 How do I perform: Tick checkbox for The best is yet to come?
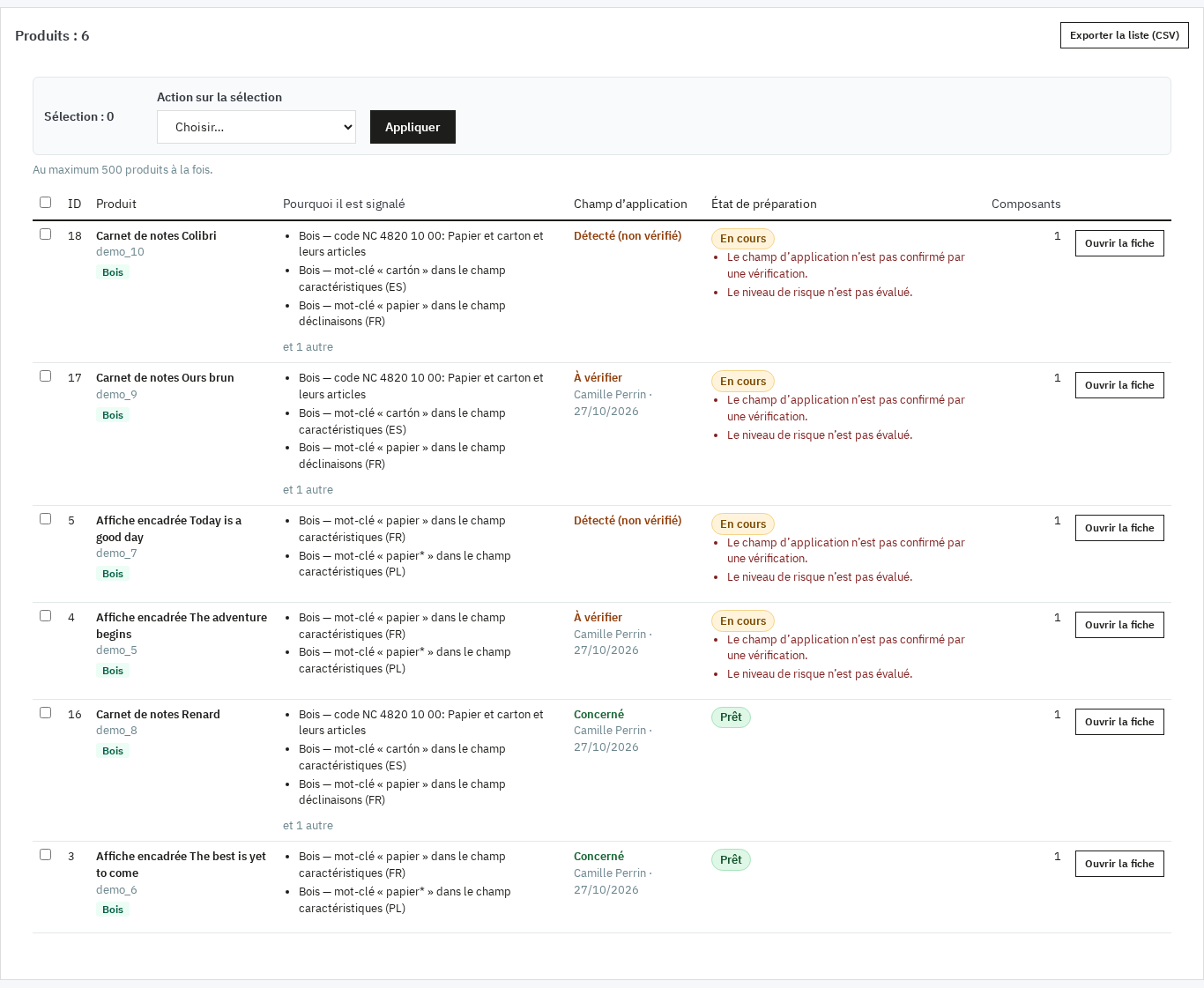coord(45,855)
